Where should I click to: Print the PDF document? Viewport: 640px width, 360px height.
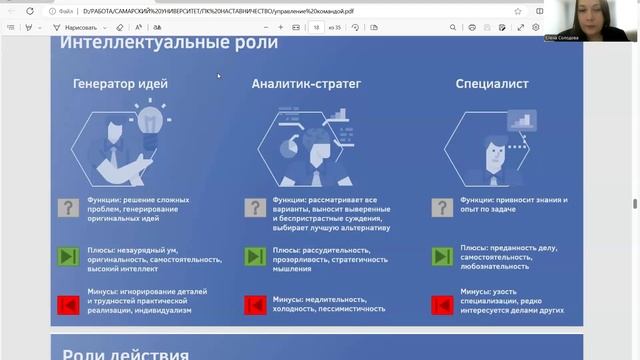[x=472, y=27]
